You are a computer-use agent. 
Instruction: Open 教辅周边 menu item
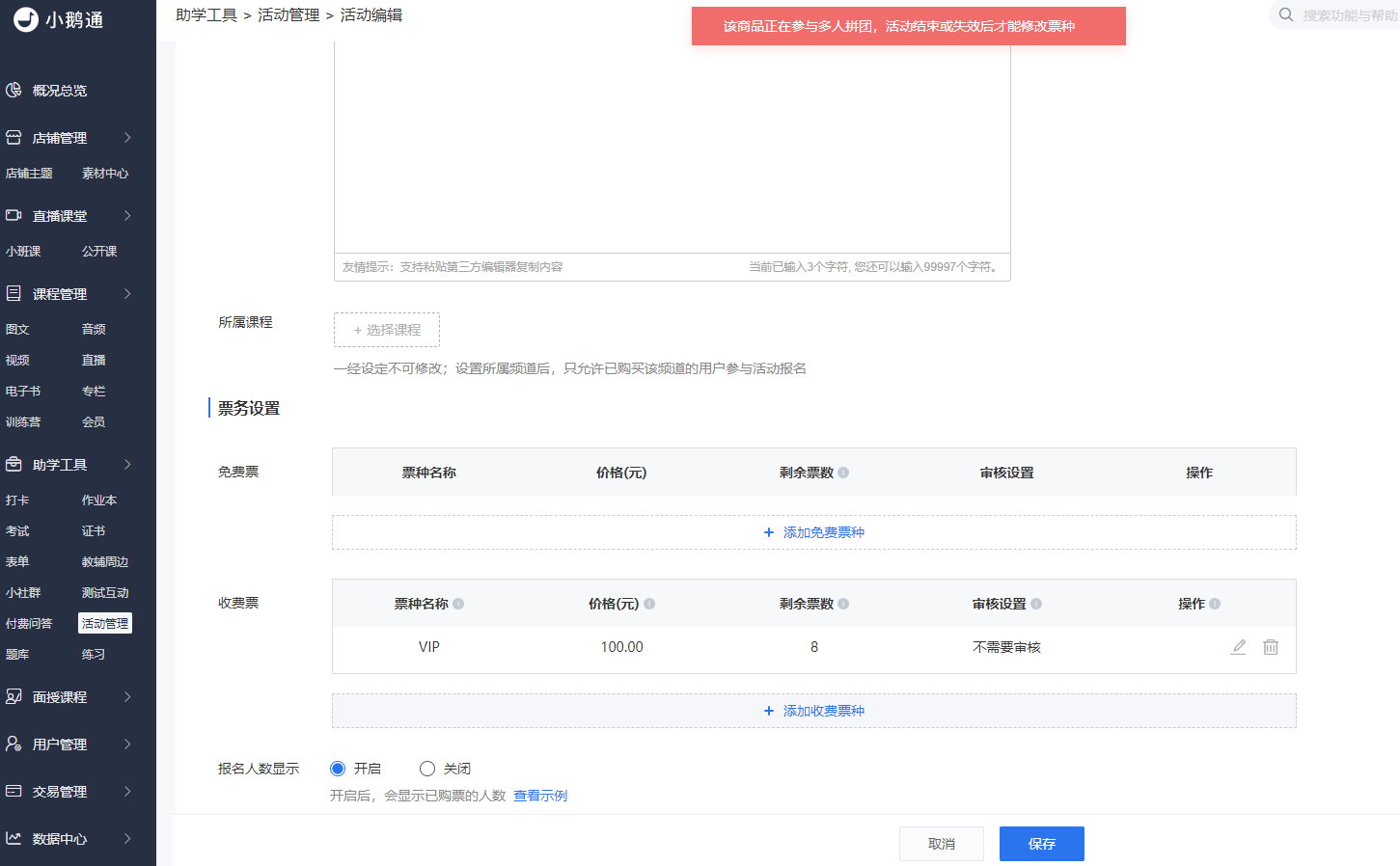[105, 561]
